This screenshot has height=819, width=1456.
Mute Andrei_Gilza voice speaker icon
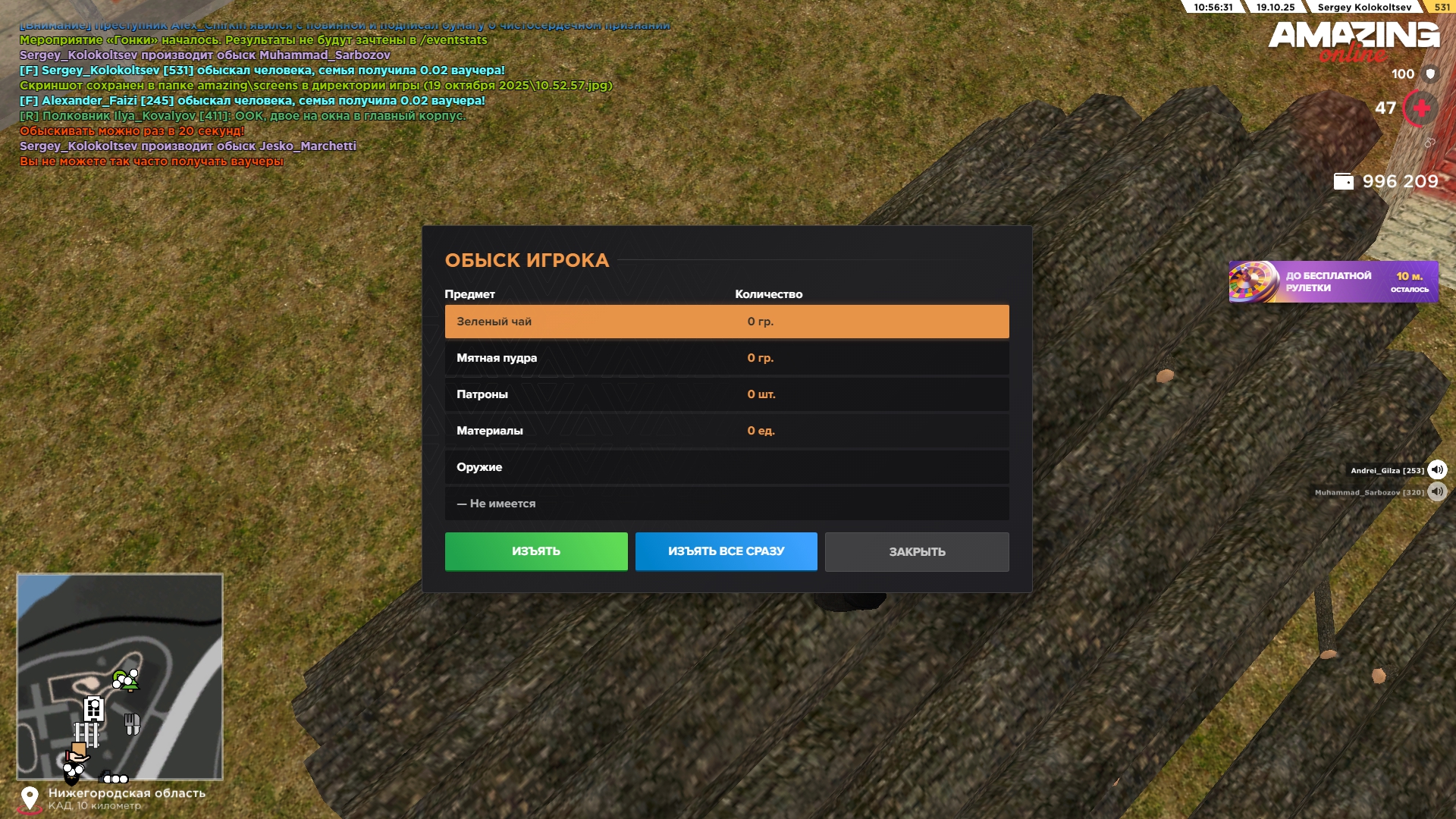point(1437,470)
